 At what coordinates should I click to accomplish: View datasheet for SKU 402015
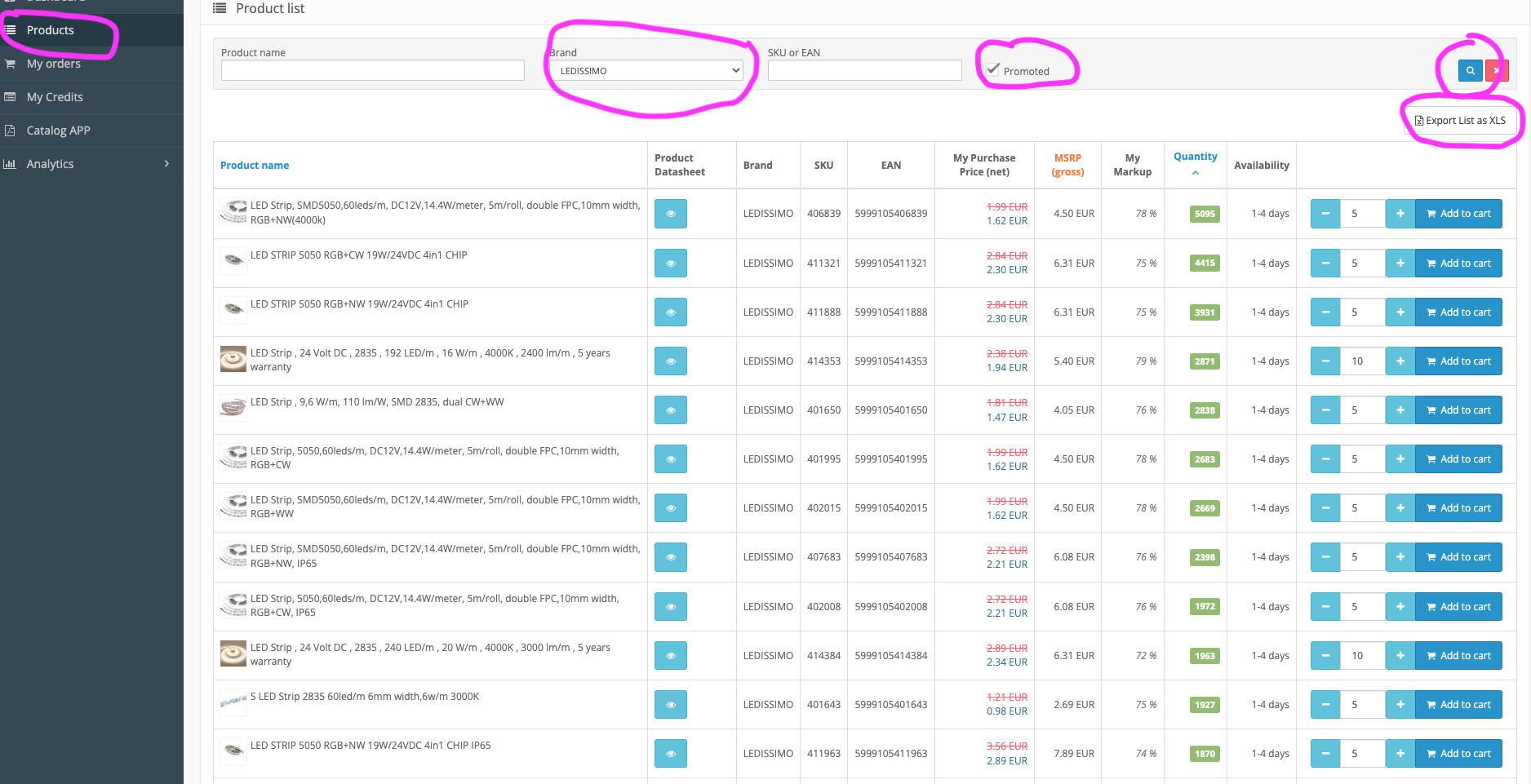pos(671,508)
